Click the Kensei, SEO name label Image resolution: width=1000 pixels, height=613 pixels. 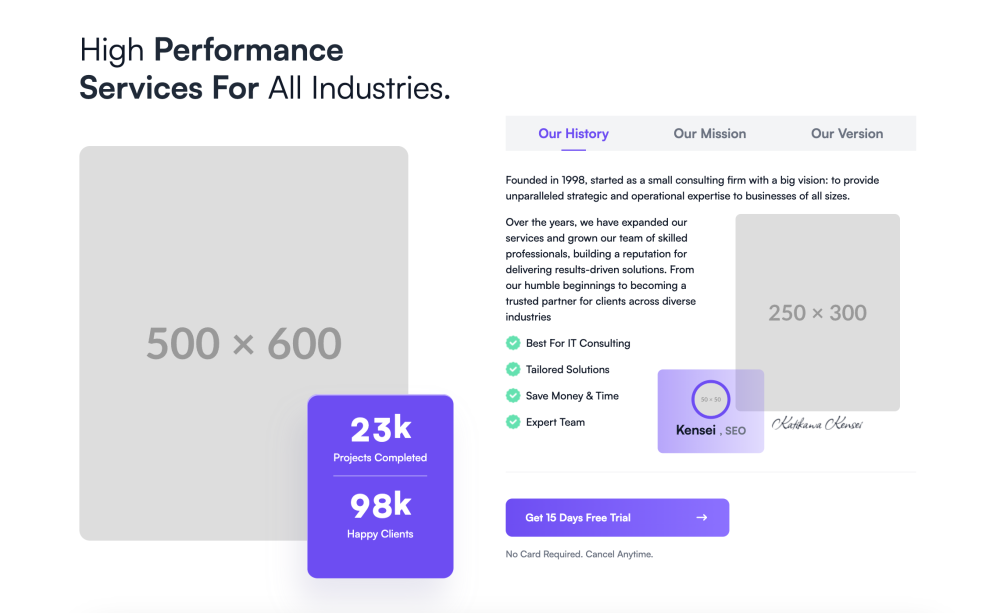coord(710,431)
